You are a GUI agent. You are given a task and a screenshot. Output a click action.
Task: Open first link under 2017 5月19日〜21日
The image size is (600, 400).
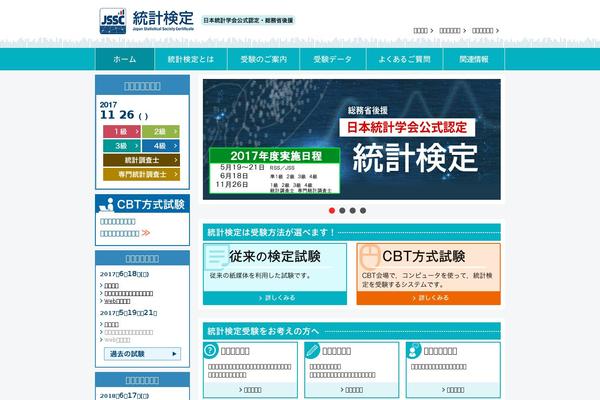click(x=111, y=325)
